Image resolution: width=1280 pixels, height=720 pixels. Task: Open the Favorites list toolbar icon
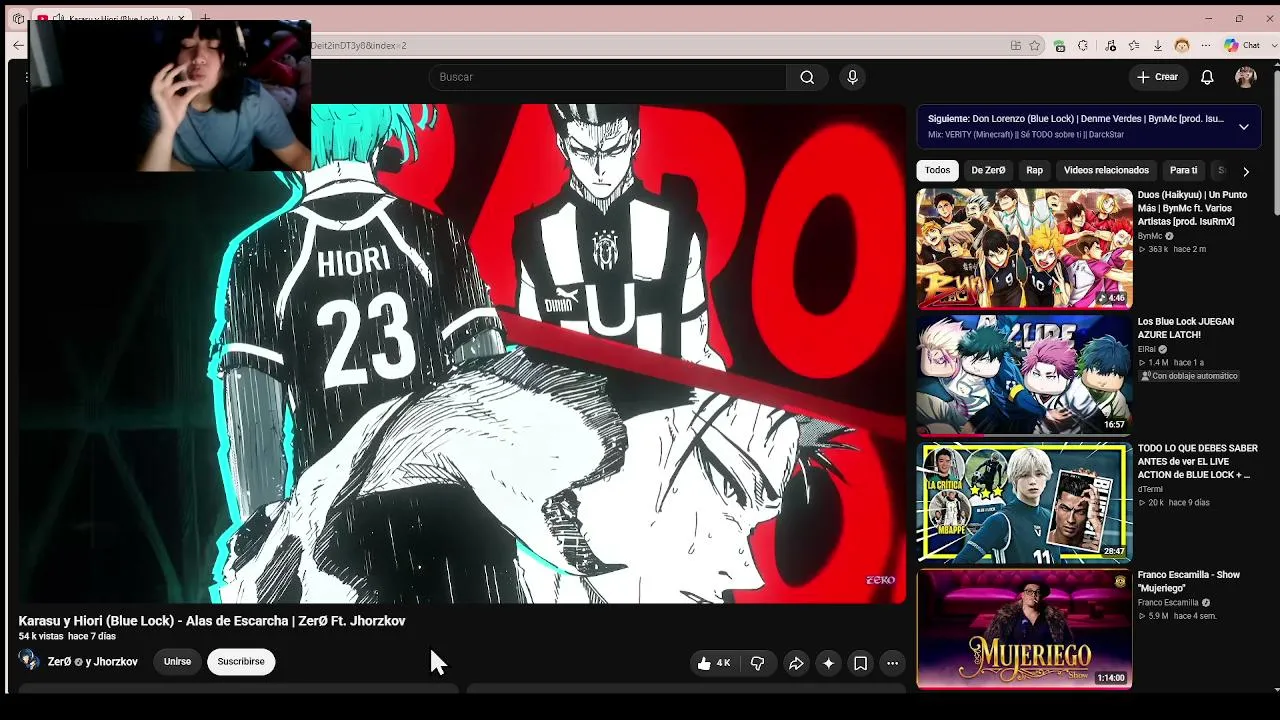tap(1134, 45)
